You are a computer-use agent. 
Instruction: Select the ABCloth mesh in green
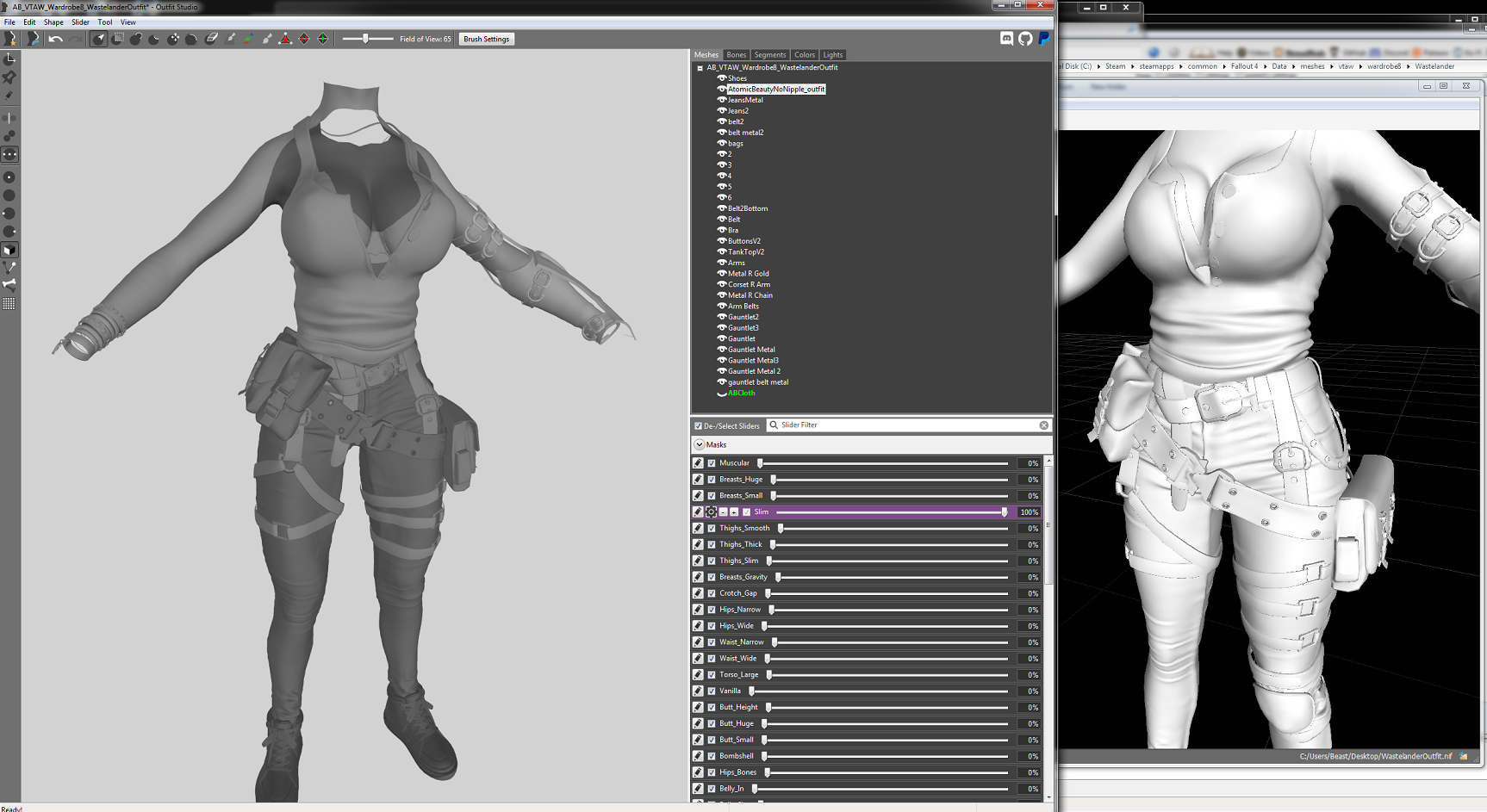[x=741, y=393]
